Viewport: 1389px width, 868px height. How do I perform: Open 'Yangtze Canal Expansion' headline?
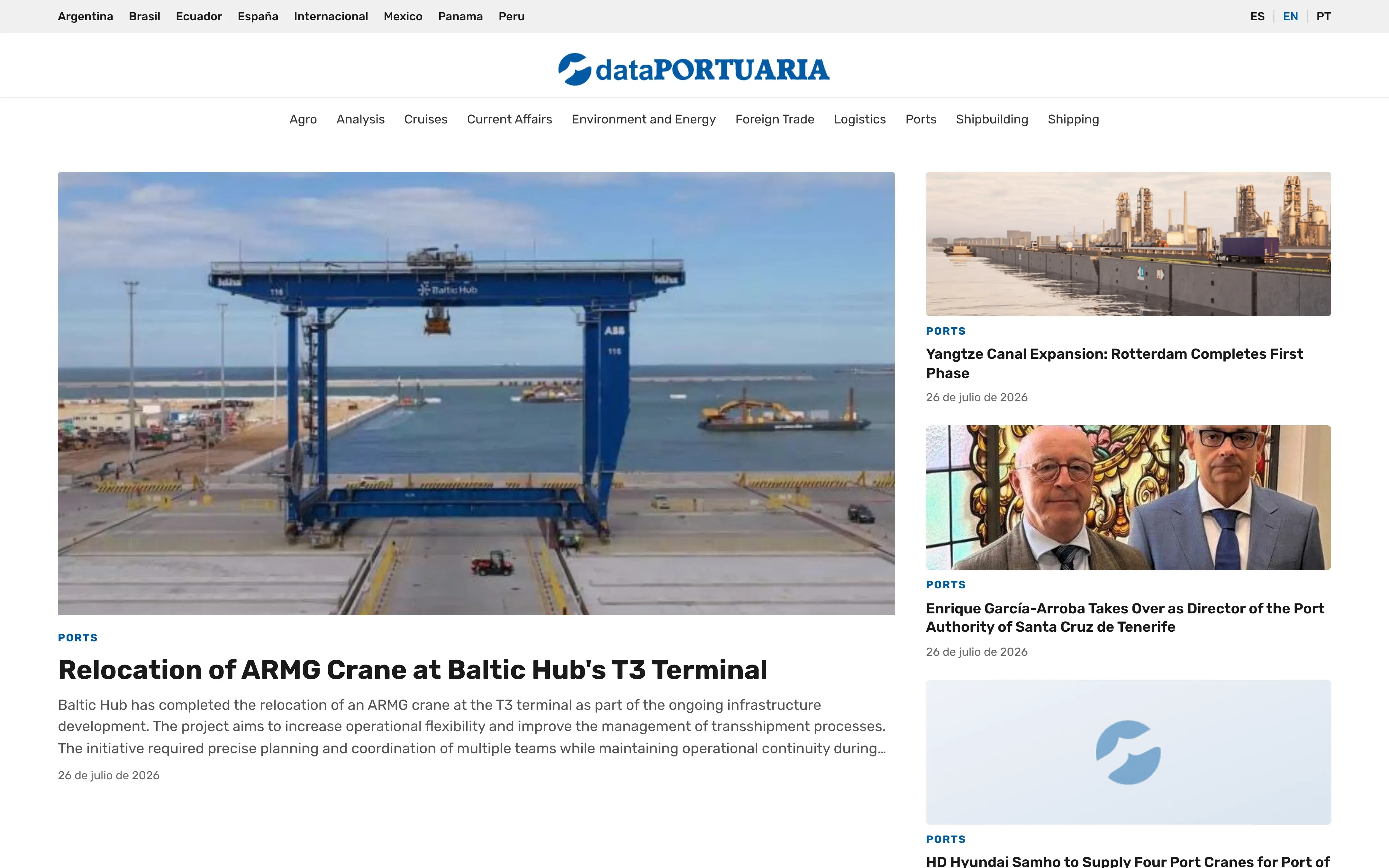coord(1114,363)
